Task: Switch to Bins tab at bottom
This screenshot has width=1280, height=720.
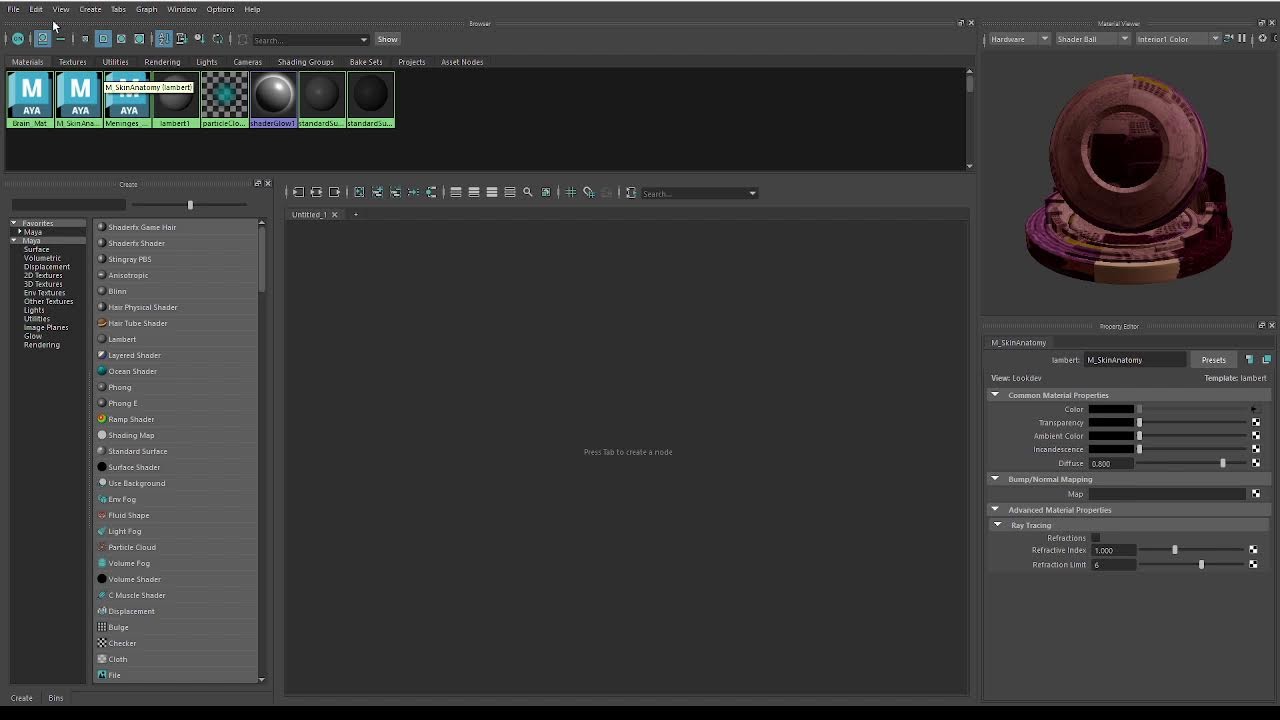Action: (x=55, y=698)
